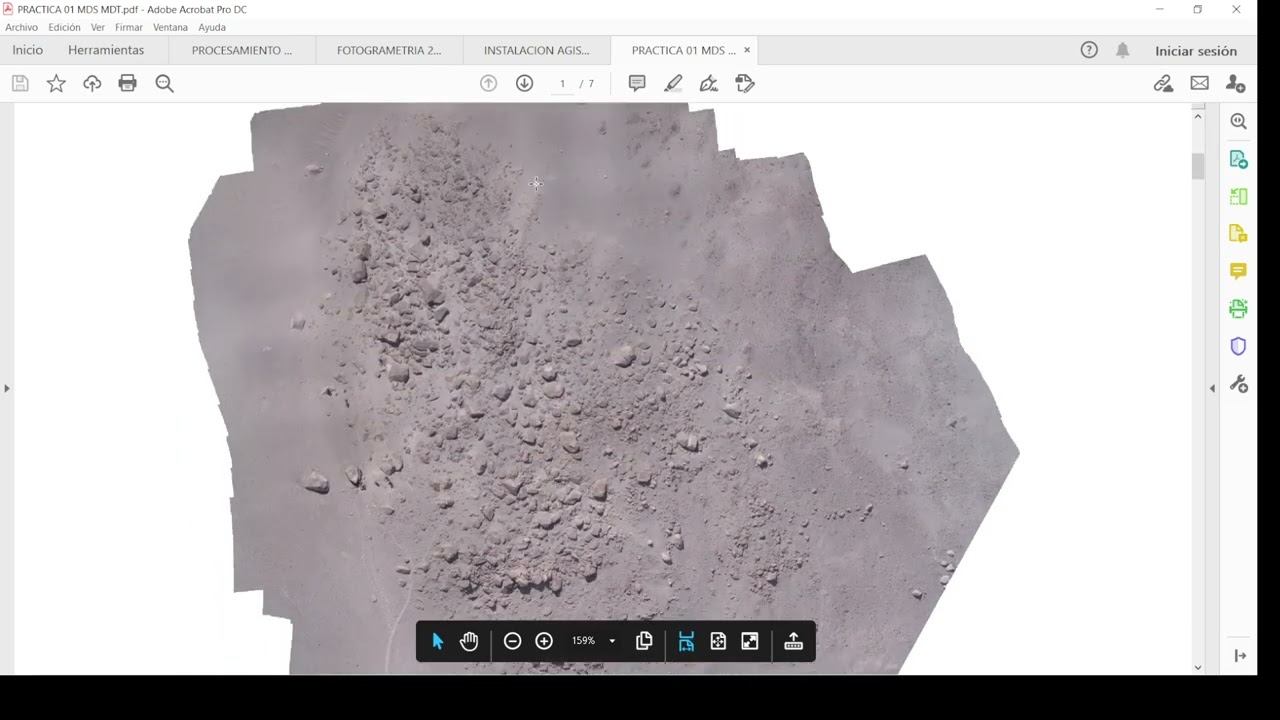Go to the next page arrow
This screenshot has width=1280, height=720.
524,83
